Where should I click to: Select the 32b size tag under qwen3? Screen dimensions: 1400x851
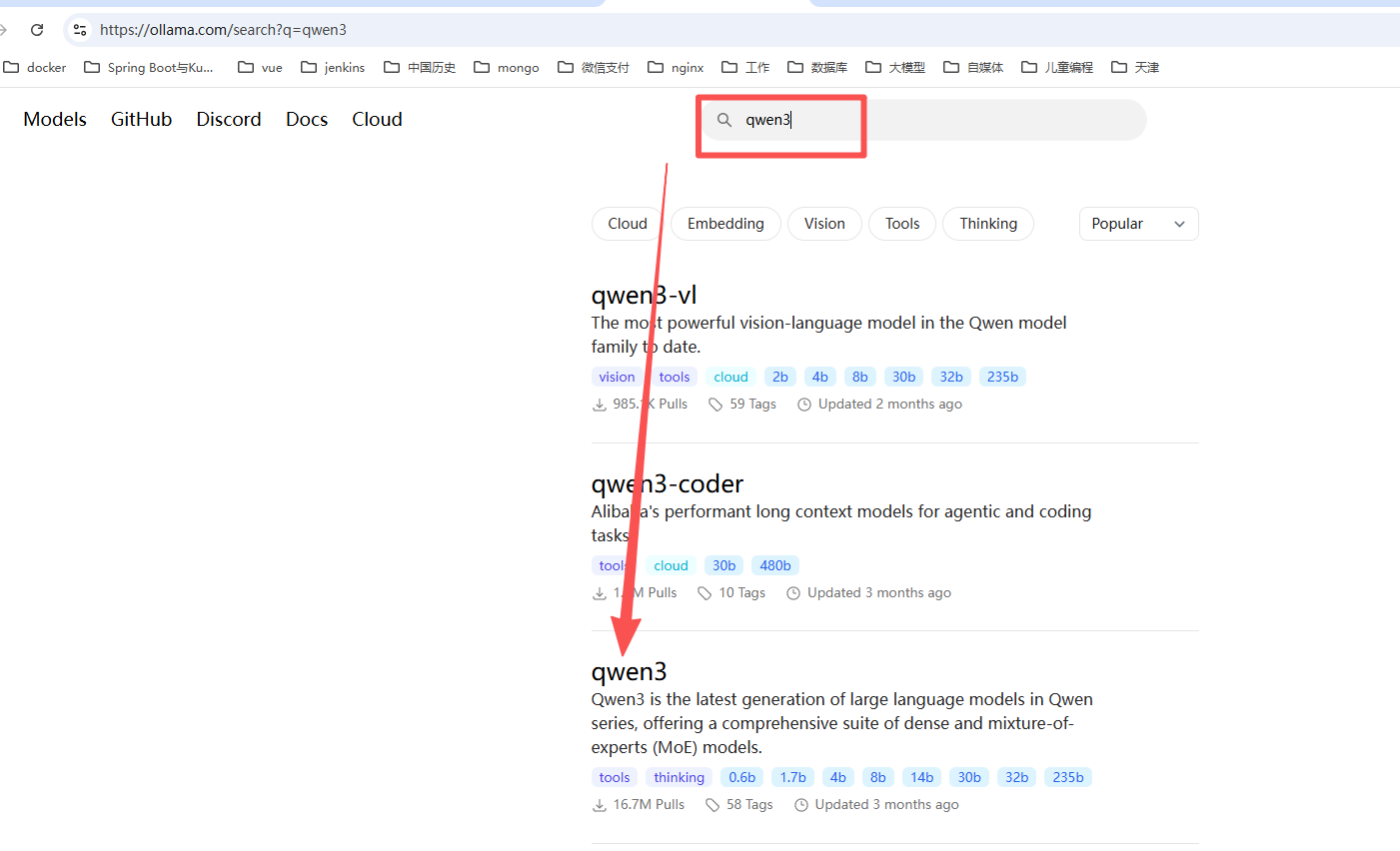(1017, 777)
